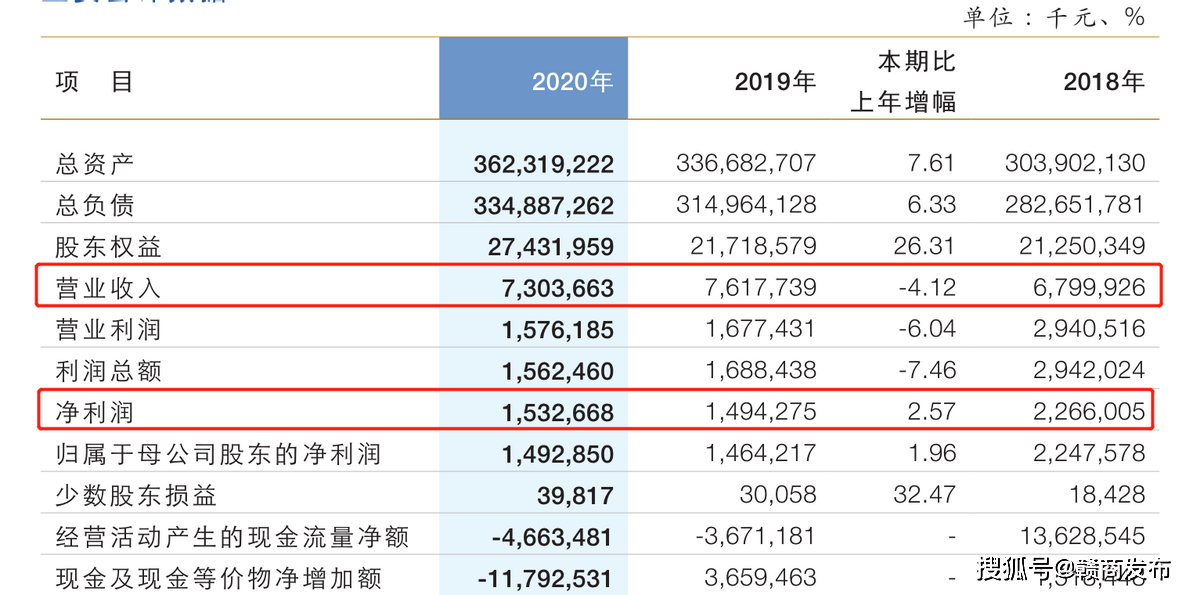This screenshot has width=1200, height=595.
Task: Click the value 21,250,349
Action: pos(1082,245)
